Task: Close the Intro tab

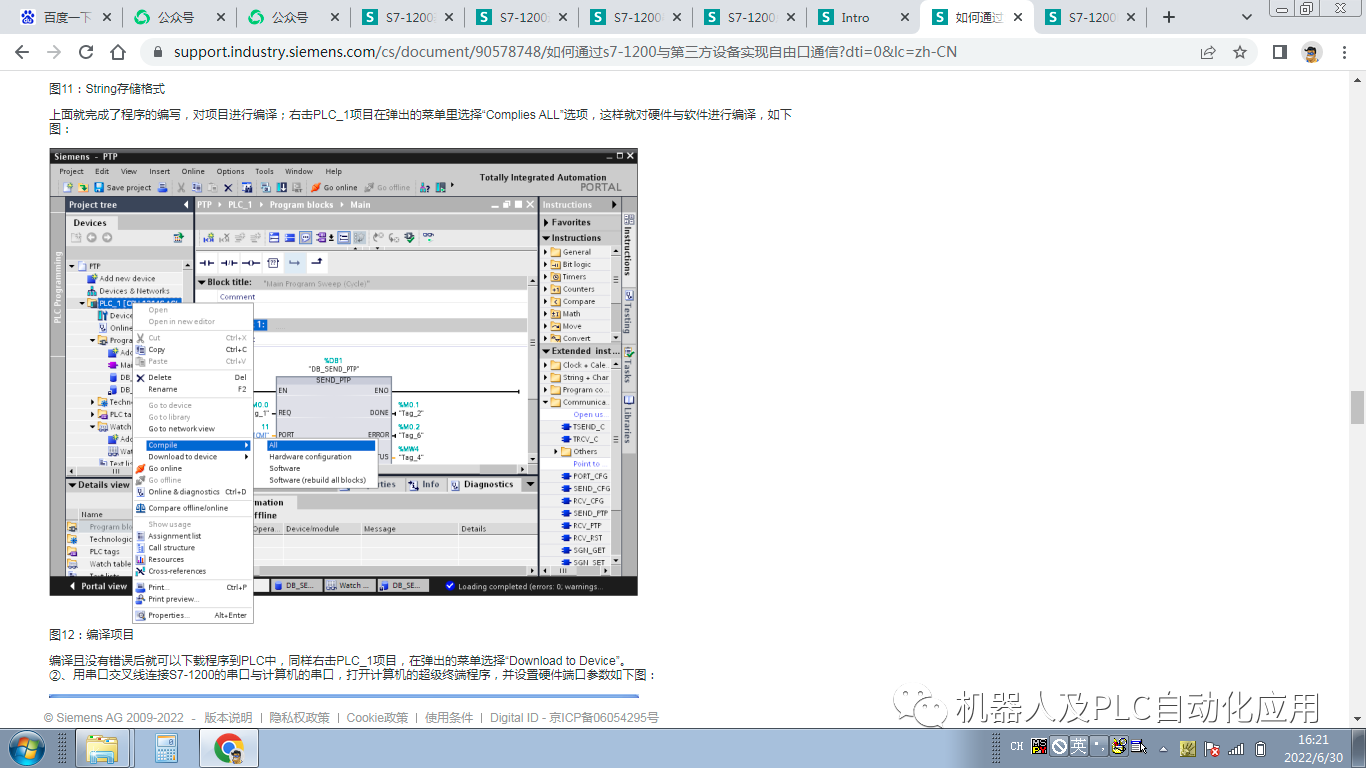Action: coord(904,17)
